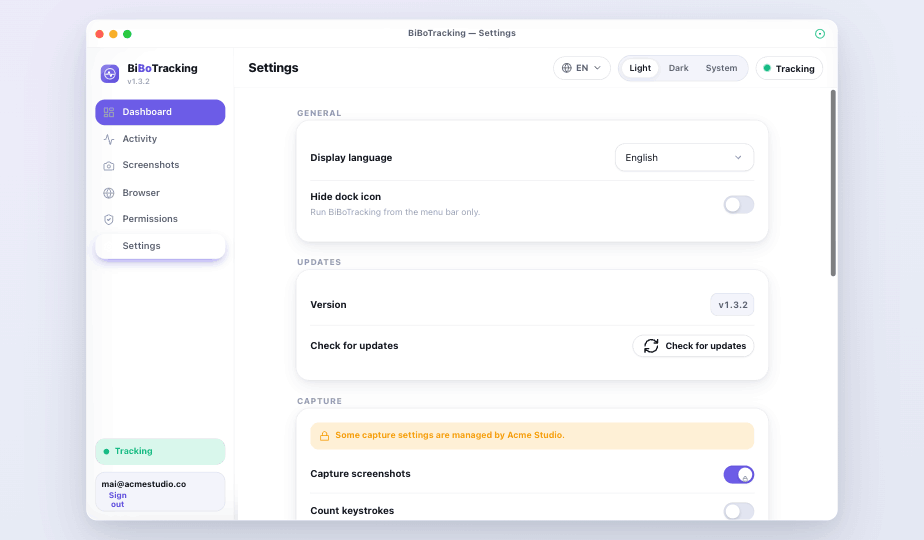The image size is (924, 540).
Task: Open the EN language dropdown
Action: click(x=582, y=68)
